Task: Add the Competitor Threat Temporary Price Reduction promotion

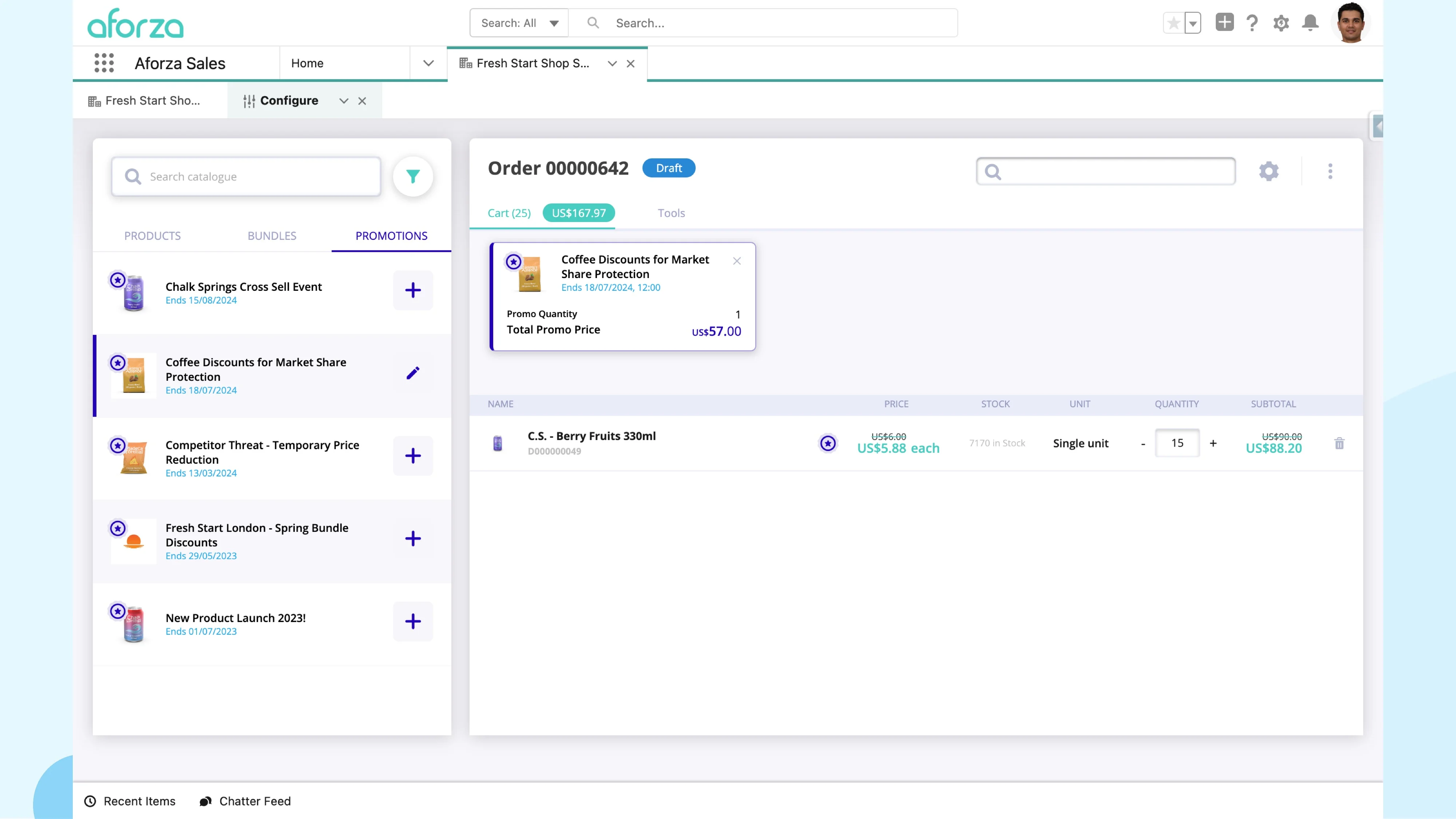Action: tap(413, 456)
